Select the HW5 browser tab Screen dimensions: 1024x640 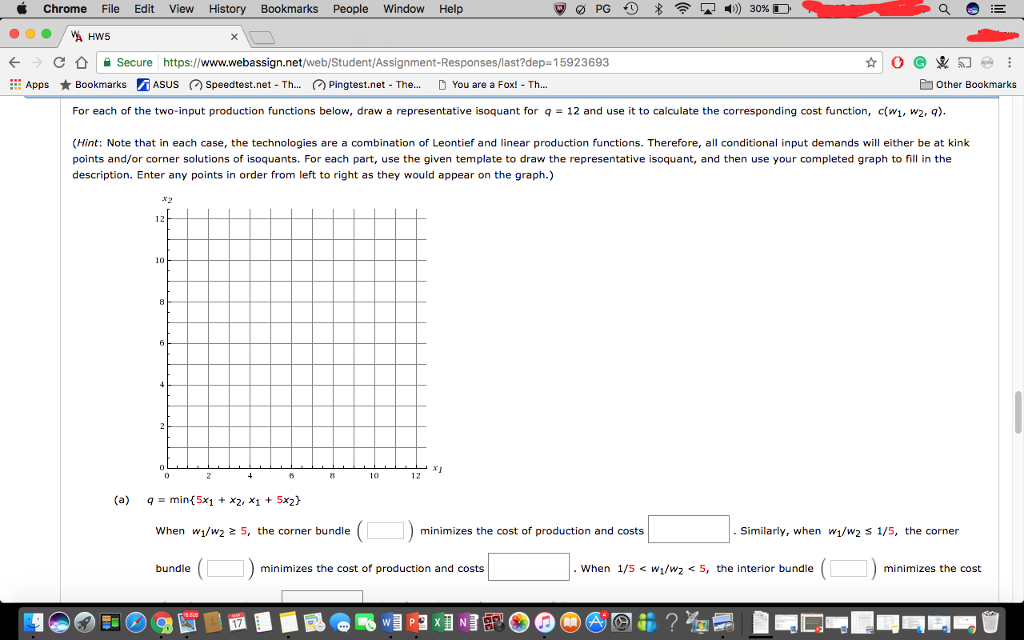153,37
